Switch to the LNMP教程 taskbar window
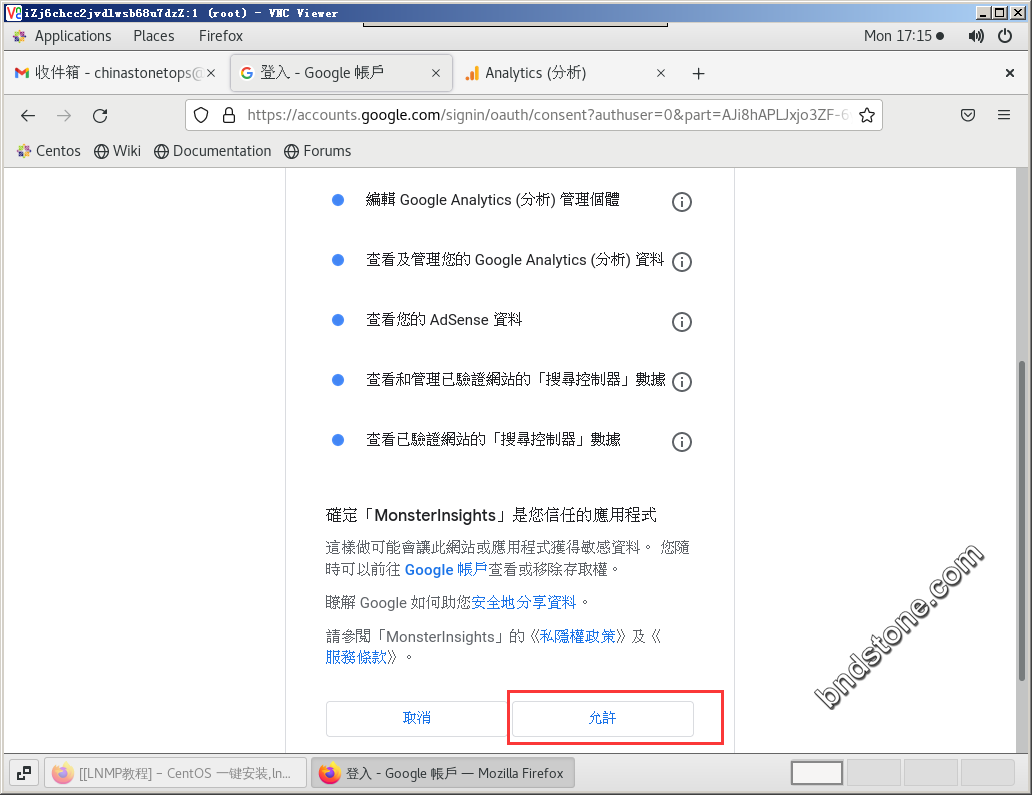1032x795 pixels. (x=176, y=773)
